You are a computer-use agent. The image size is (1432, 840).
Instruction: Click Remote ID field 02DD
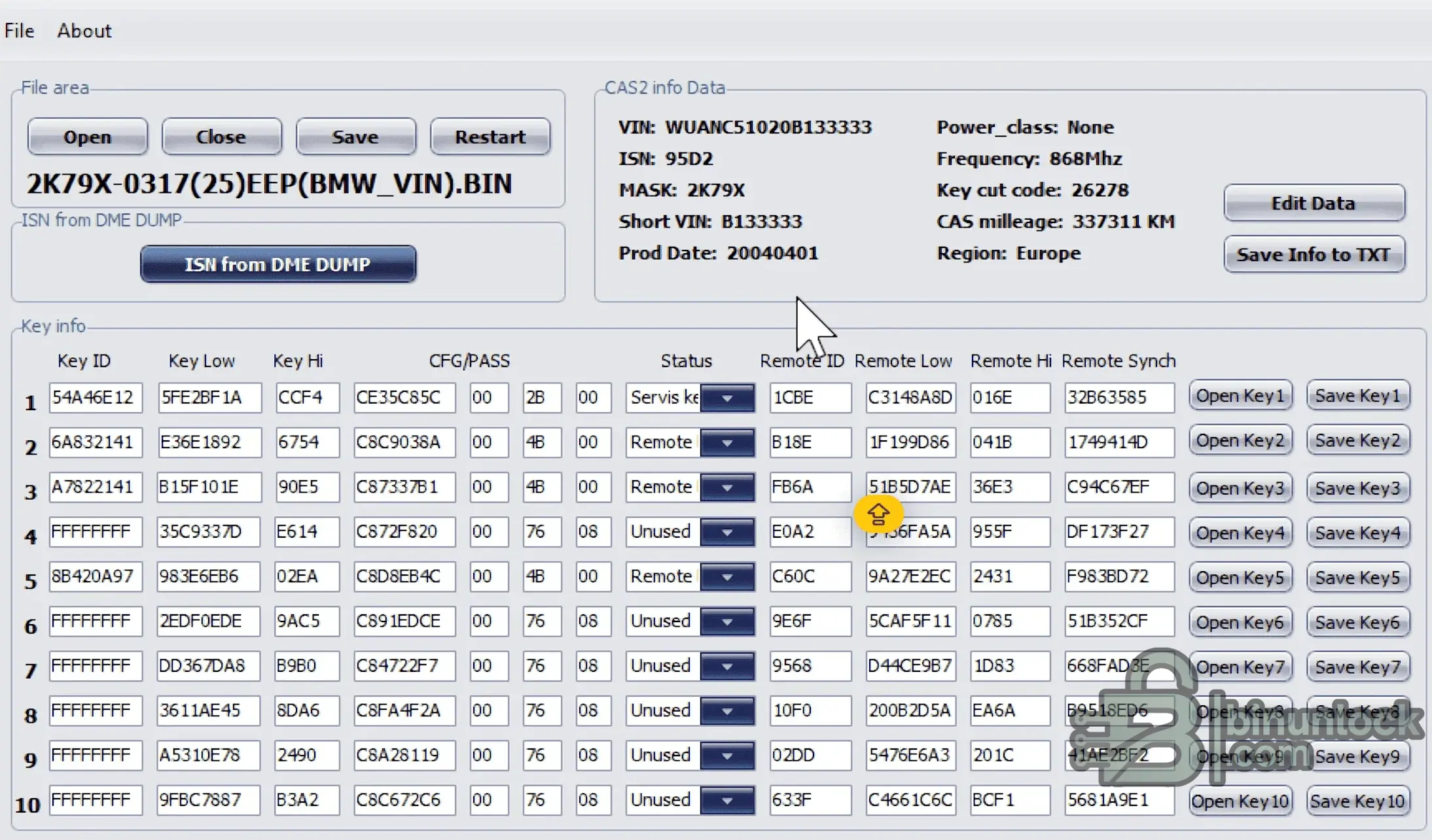810,755
